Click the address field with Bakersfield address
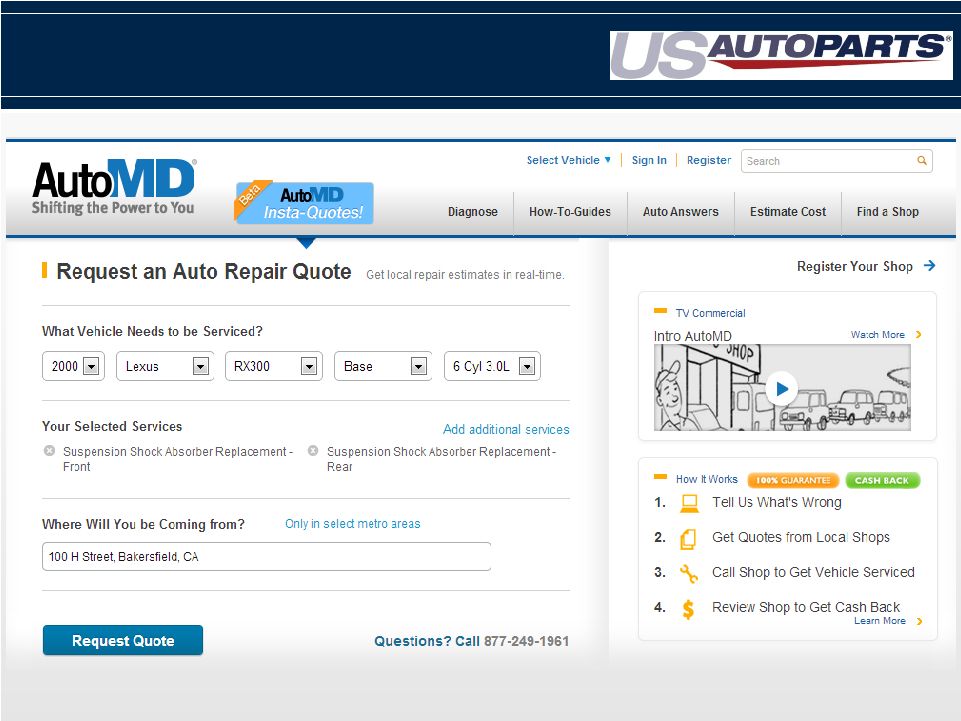 click(266, 557)
